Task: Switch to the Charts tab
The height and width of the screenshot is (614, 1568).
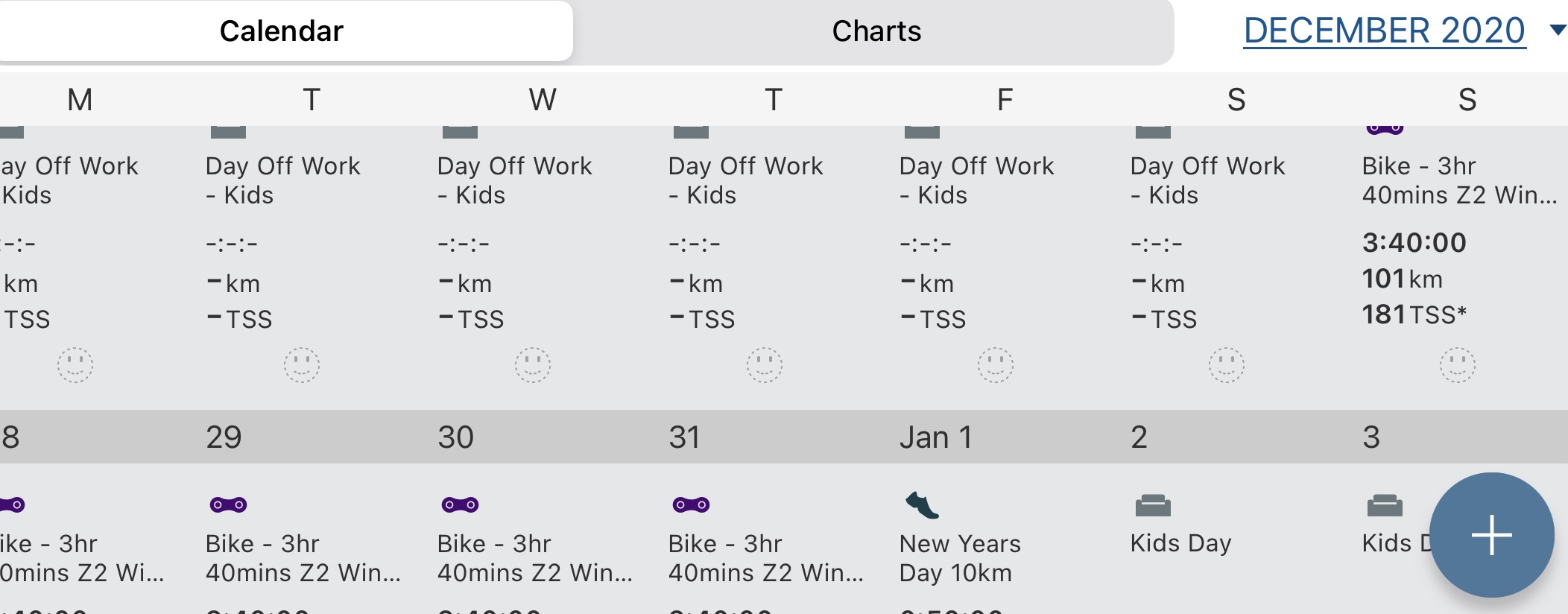Action: 876,31
